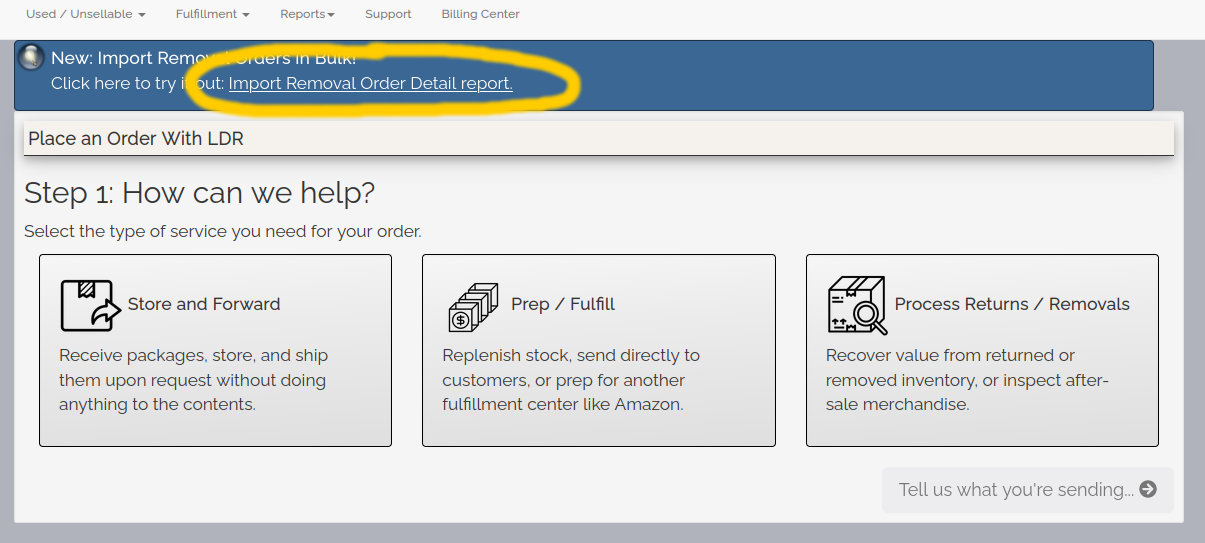Open the Import Removal Order Detail report link
The width and height of the screenshot is (1205, 543).
[370, 84]
